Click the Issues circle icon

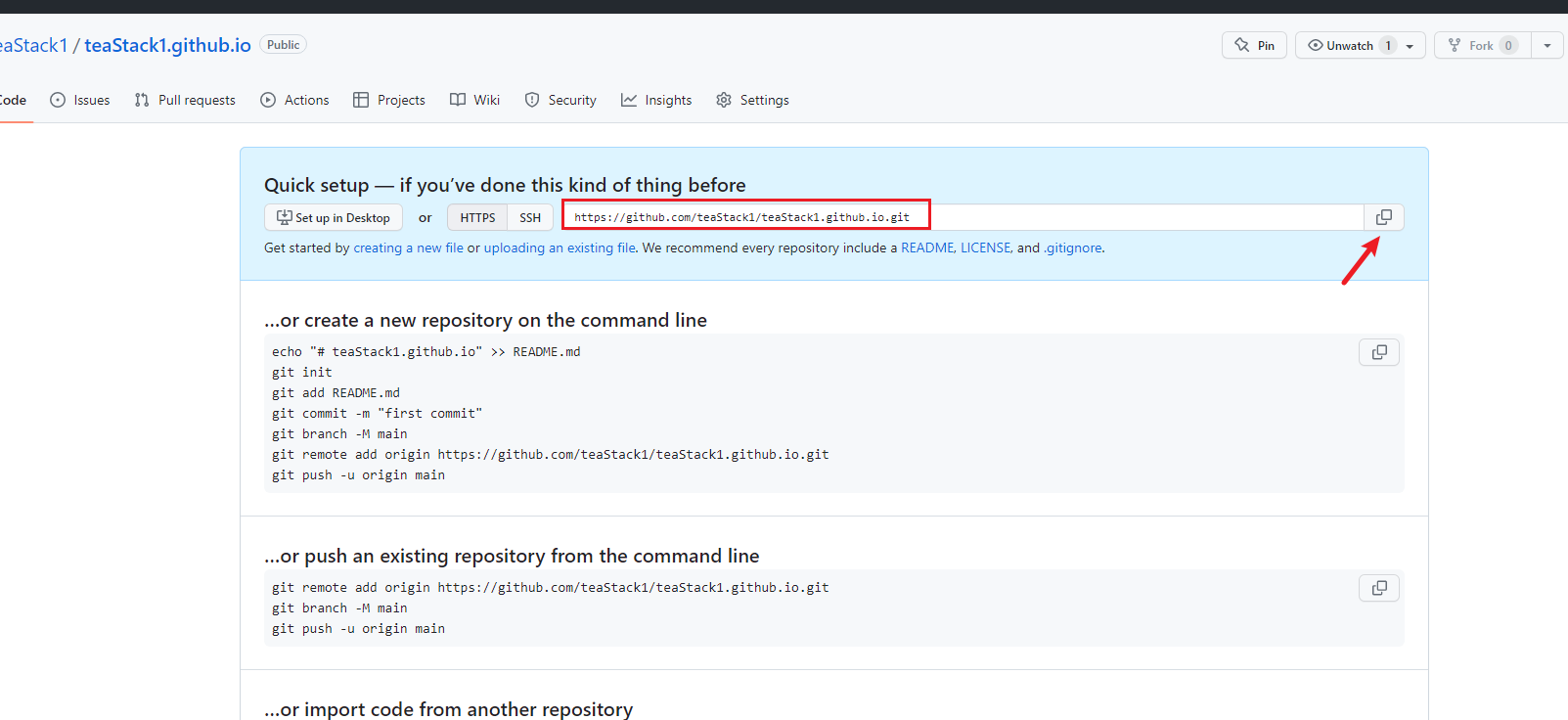pos(58,100)
